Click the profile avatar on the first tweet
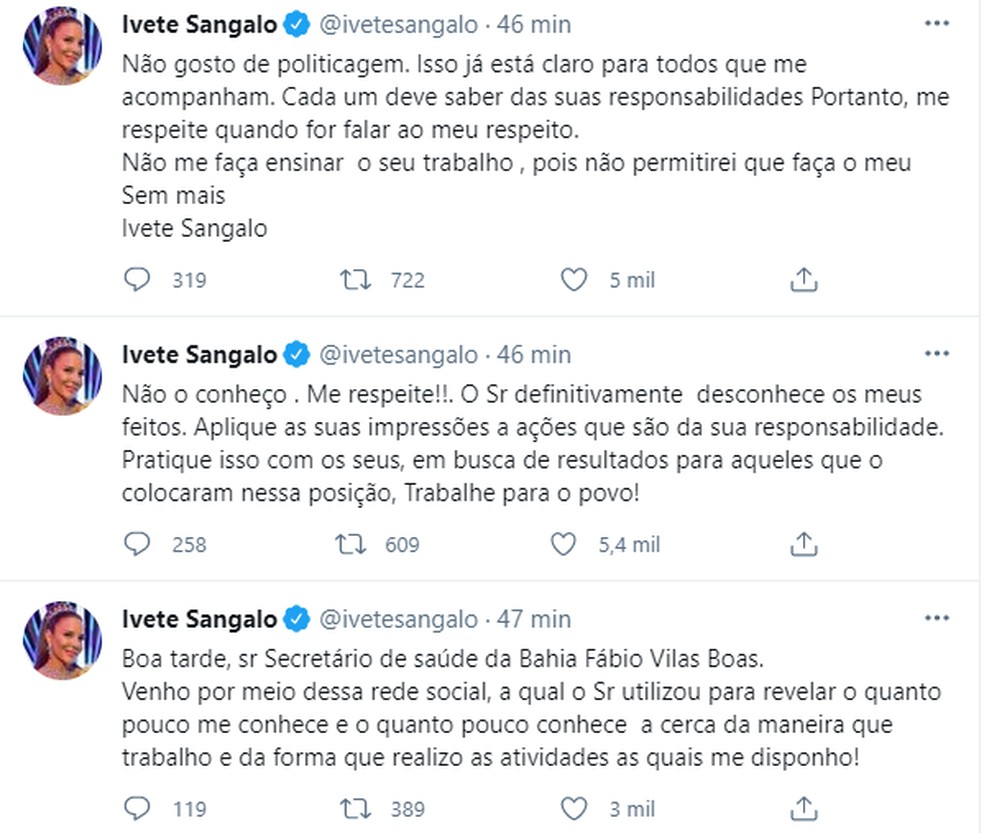 coord(62,48)
